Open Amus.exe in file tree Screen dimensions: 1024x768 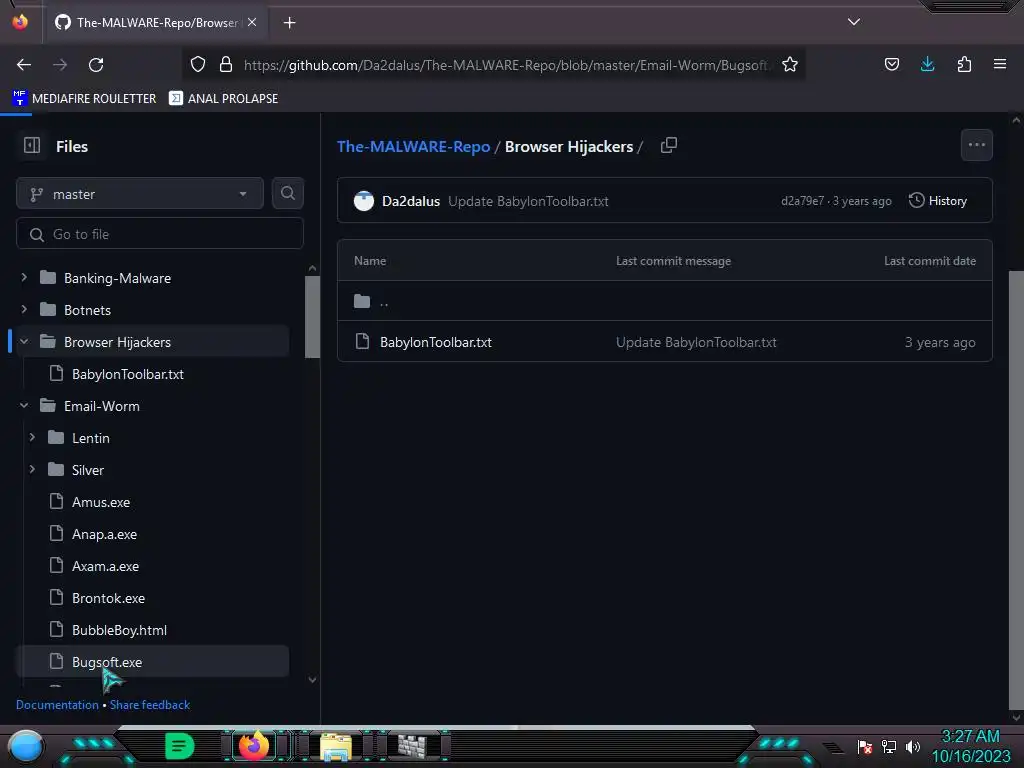click(x=101, y=502)
